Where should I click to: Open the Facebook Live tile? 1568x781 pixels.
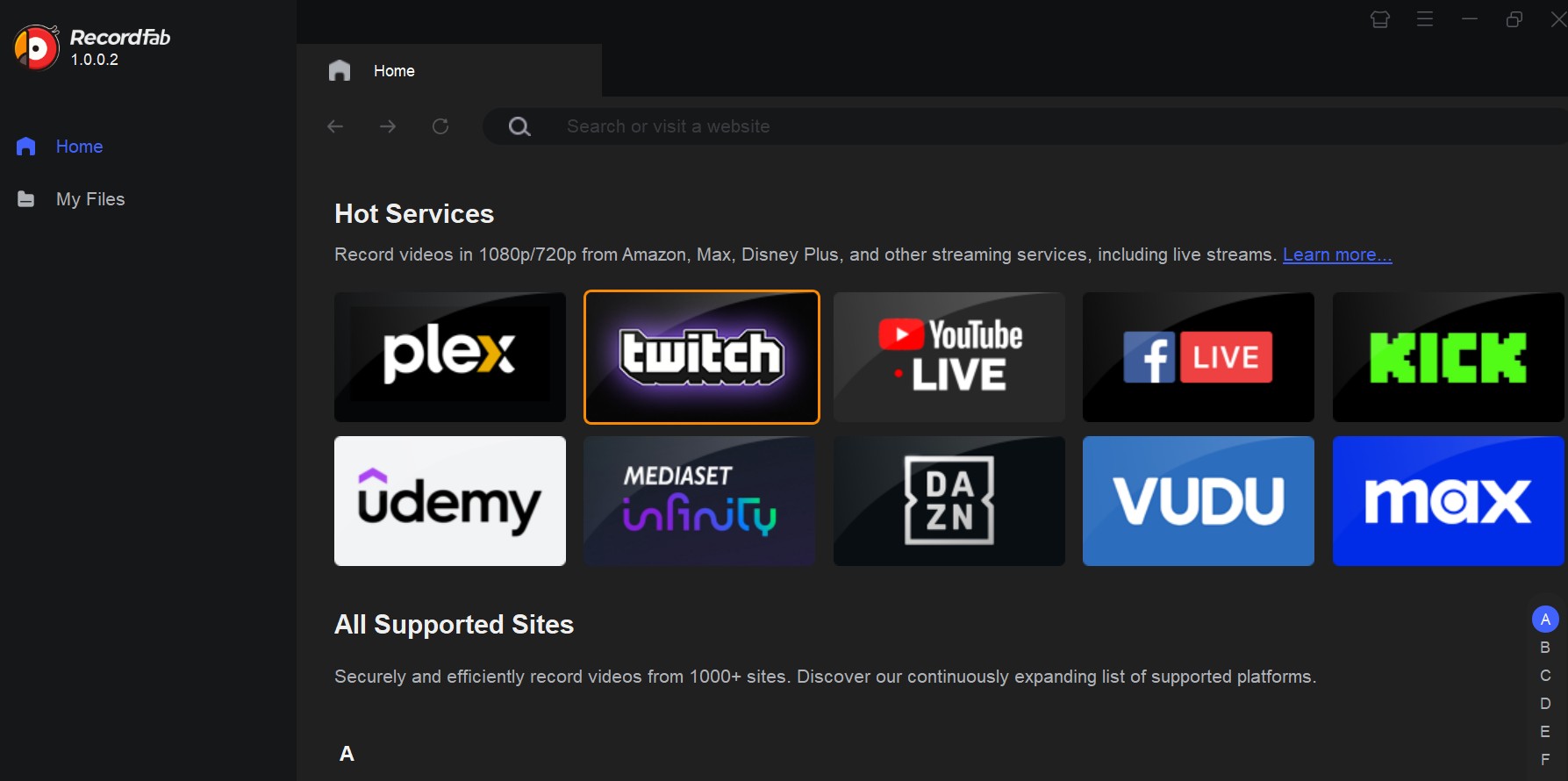pyautogui.click(x=1199, y=357)
